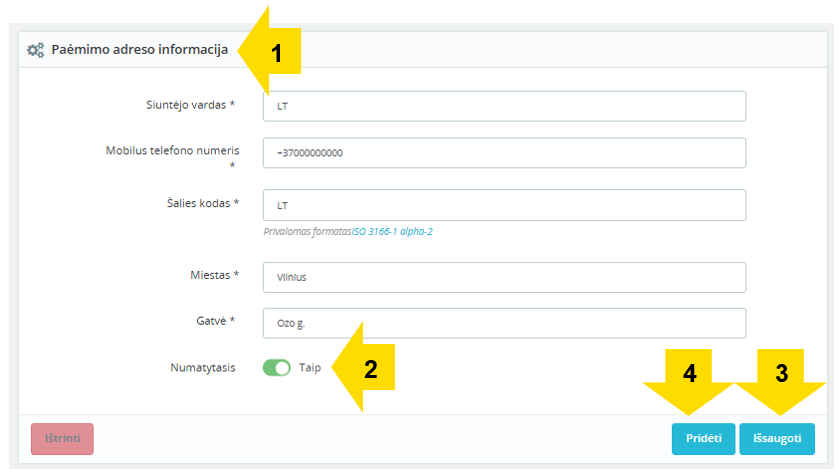Save the address with the Išsaugoti button

pos(777,439)
